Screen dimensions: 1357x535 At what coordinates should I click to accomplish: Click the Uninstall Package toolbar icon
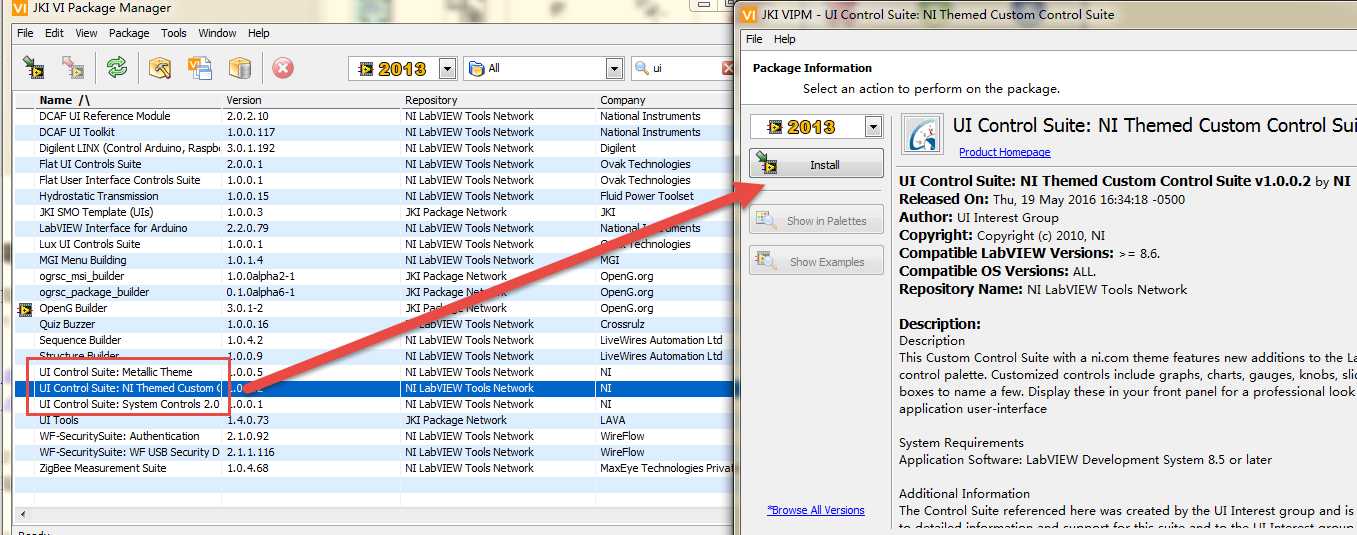(x=73, y=68)
